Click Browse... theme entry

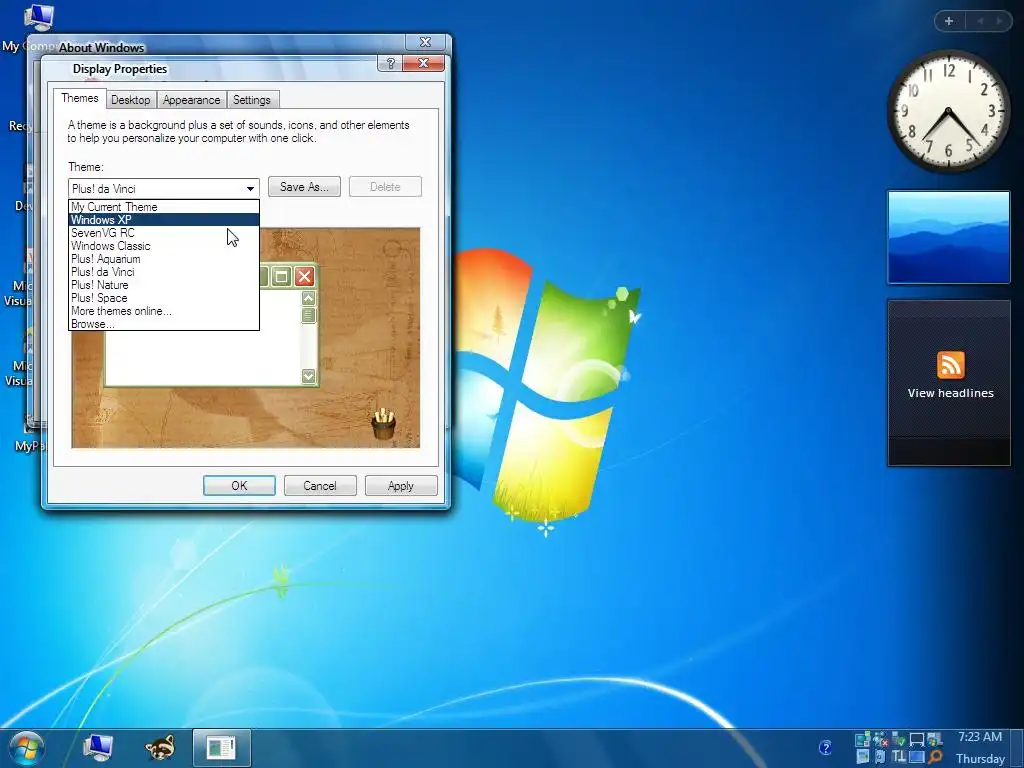[164, 324]
